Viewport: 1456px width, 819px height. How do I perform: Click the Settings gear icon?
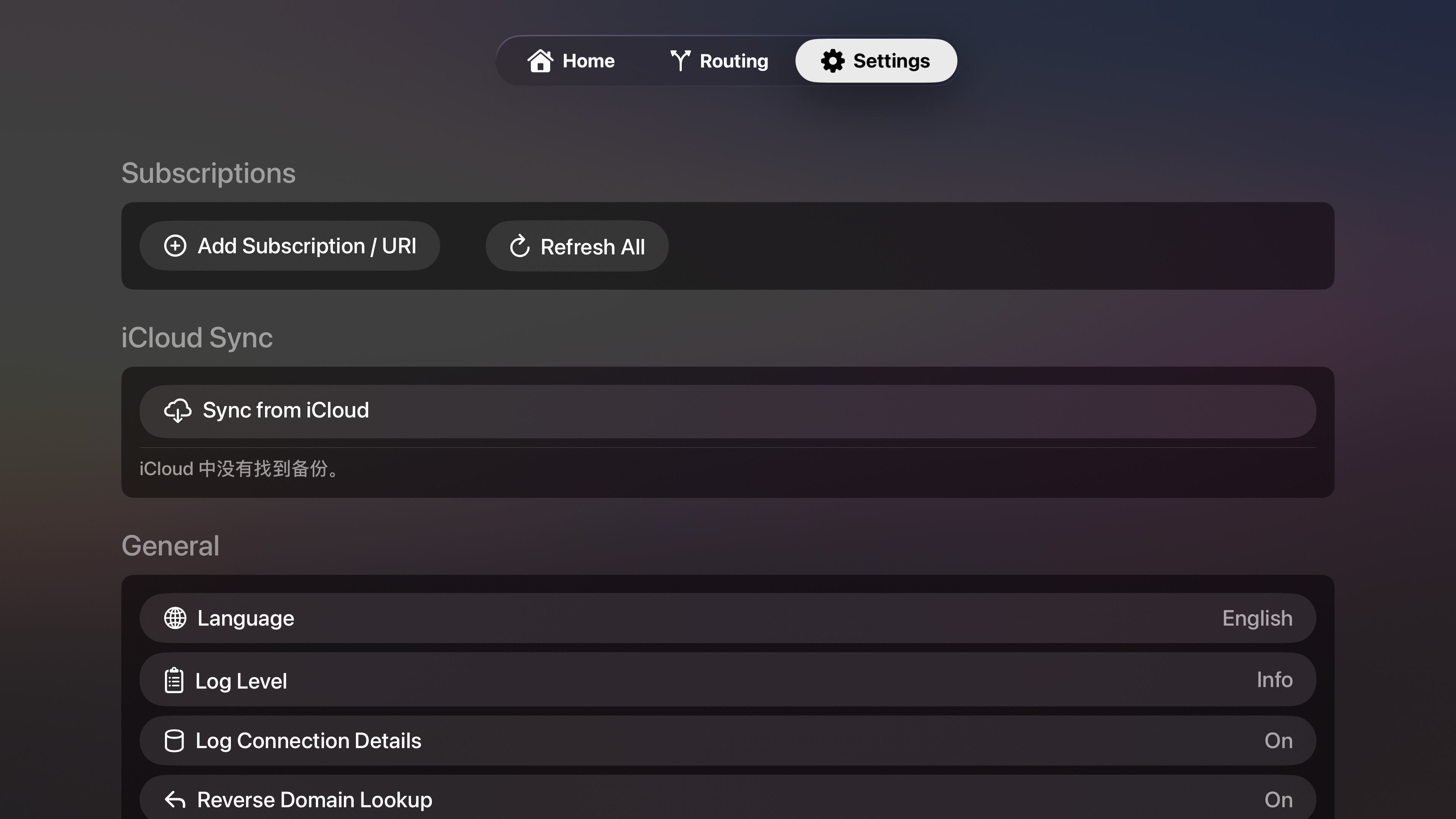pos(833,61)
